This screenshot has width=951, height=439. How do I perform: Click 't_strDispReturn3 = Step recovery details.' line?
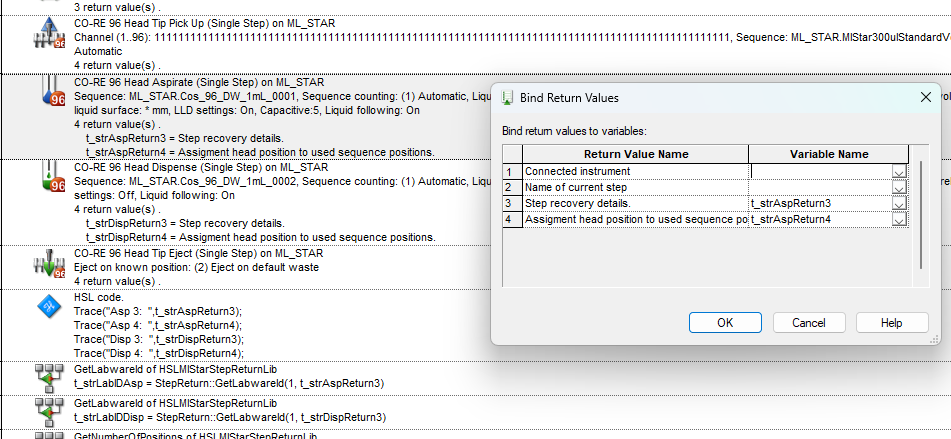click(185, 223)
